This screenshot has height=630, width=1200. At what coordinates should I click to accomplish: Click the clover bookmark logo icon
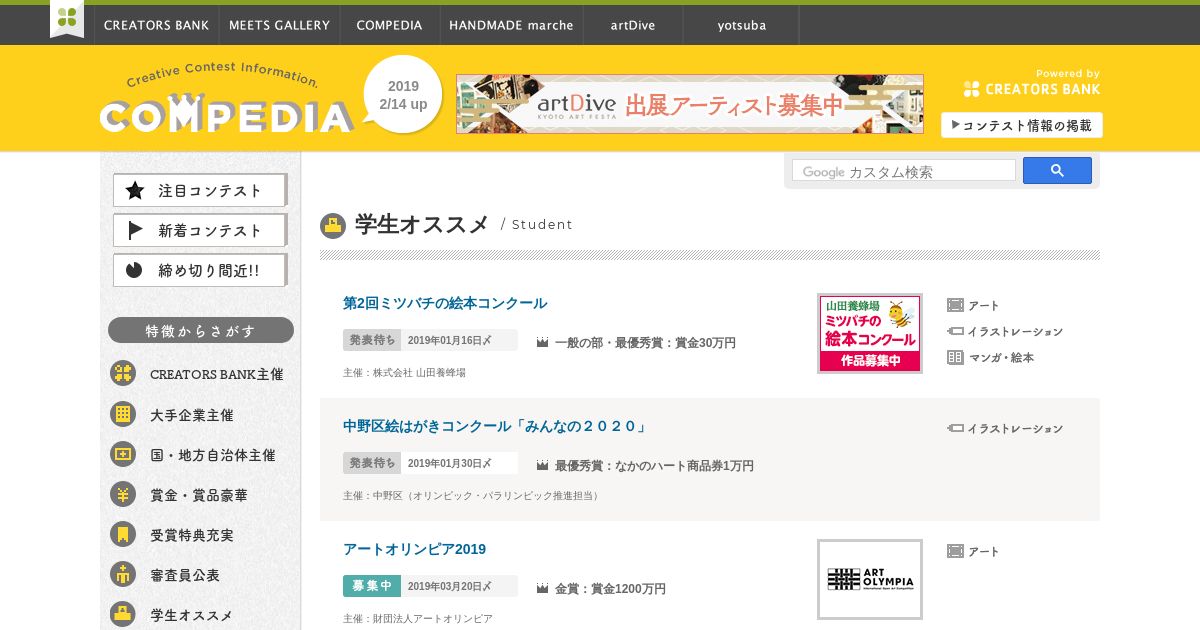(x=67, y=18)
